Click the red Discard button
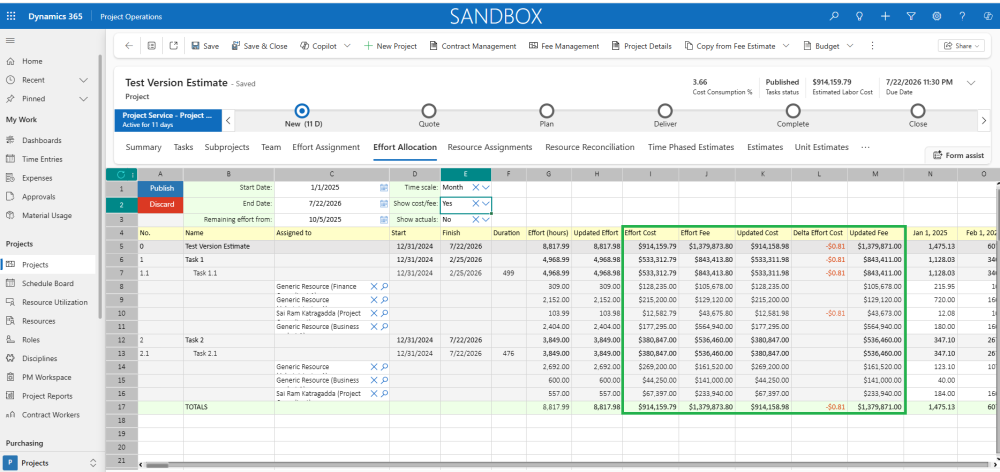The image size is (1000, 472). (x=161, y=204)
